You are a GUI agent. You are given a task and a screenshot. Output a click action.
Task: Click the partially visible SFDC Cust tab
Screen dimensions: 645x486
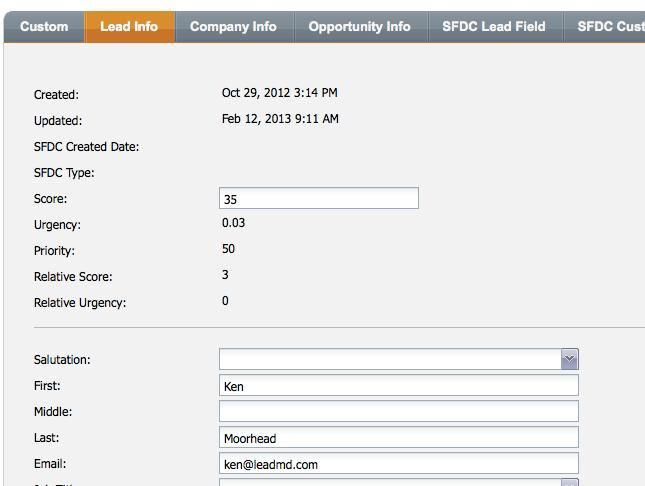608,27
